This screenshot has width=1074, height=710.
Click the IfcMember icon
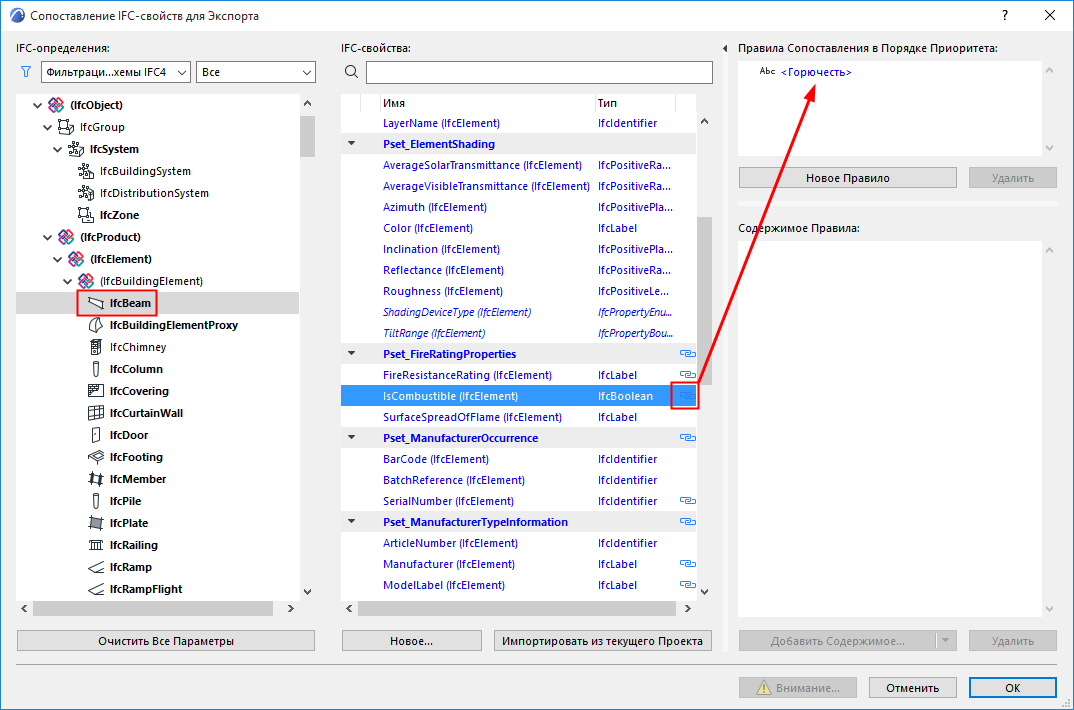96,479
